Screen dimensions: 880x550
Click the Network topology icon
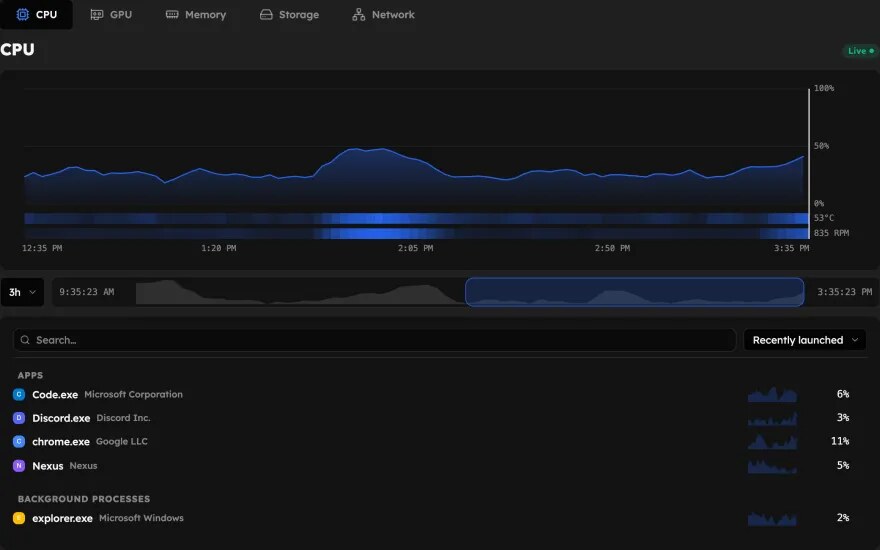pos(359,15)
